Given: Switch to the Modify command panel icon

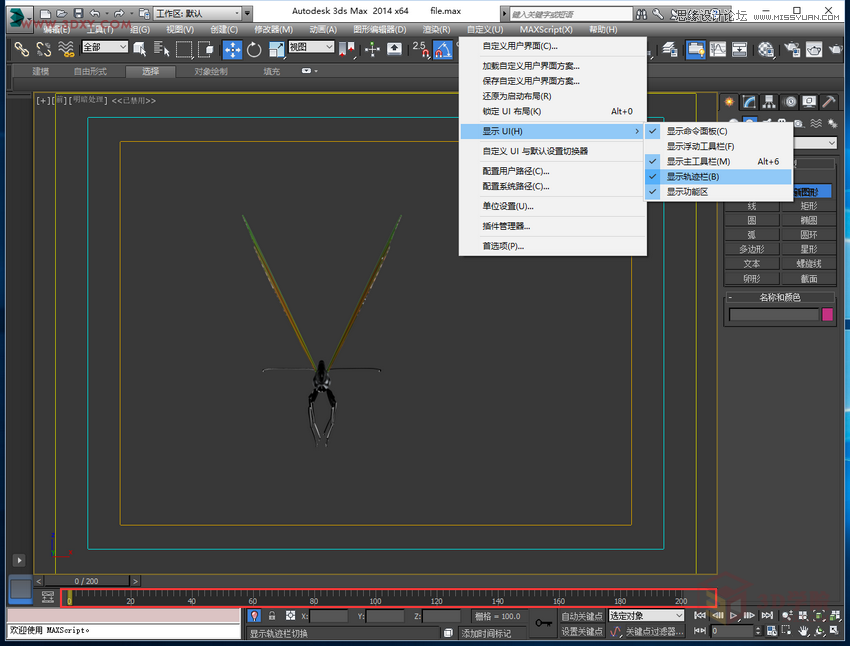Looking at the screenshot, I should (748, 101).
